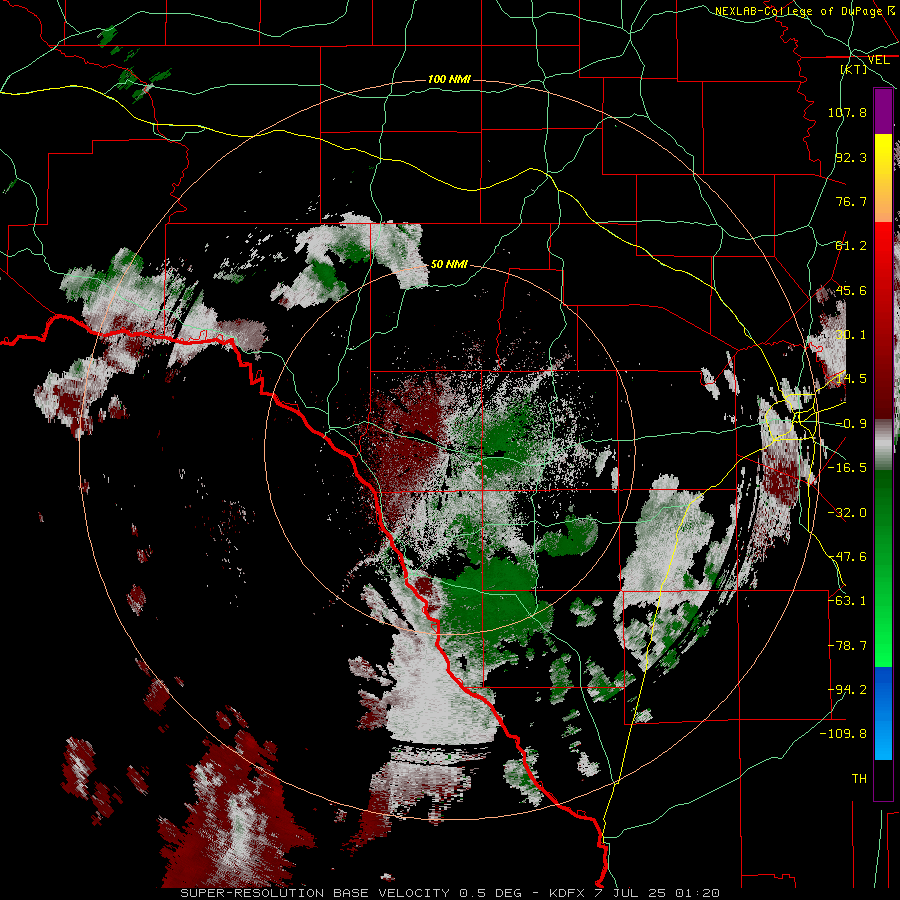Click the 100 NMI range ring label
The height and width of the screenshot is (900, 900).
(449, 79)
